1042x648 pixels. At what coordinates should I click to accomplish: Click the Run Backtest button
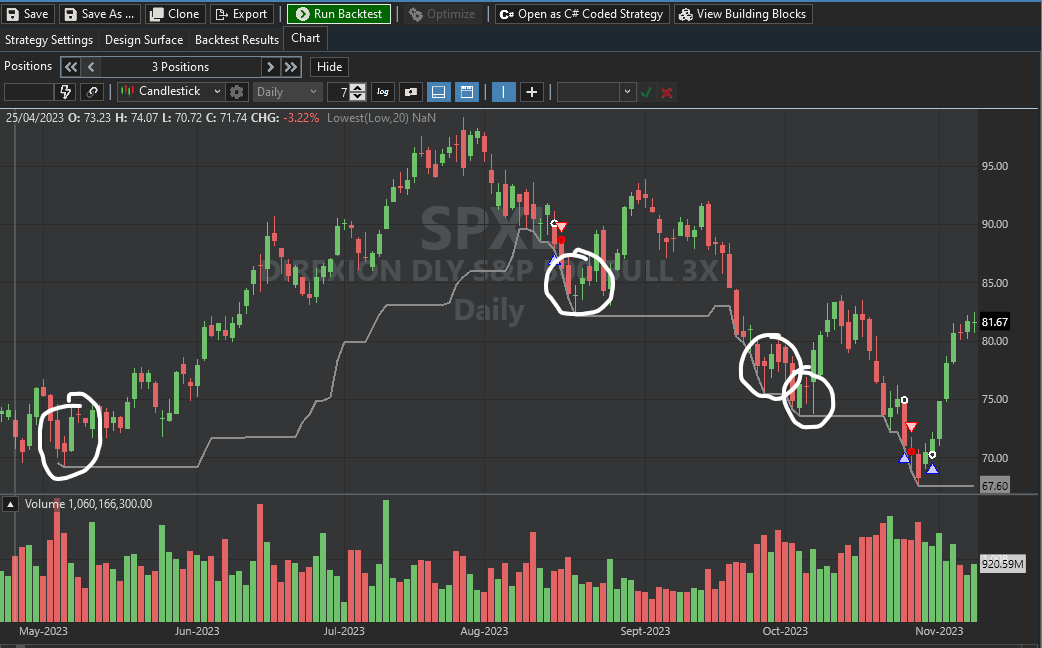[339, 14]
